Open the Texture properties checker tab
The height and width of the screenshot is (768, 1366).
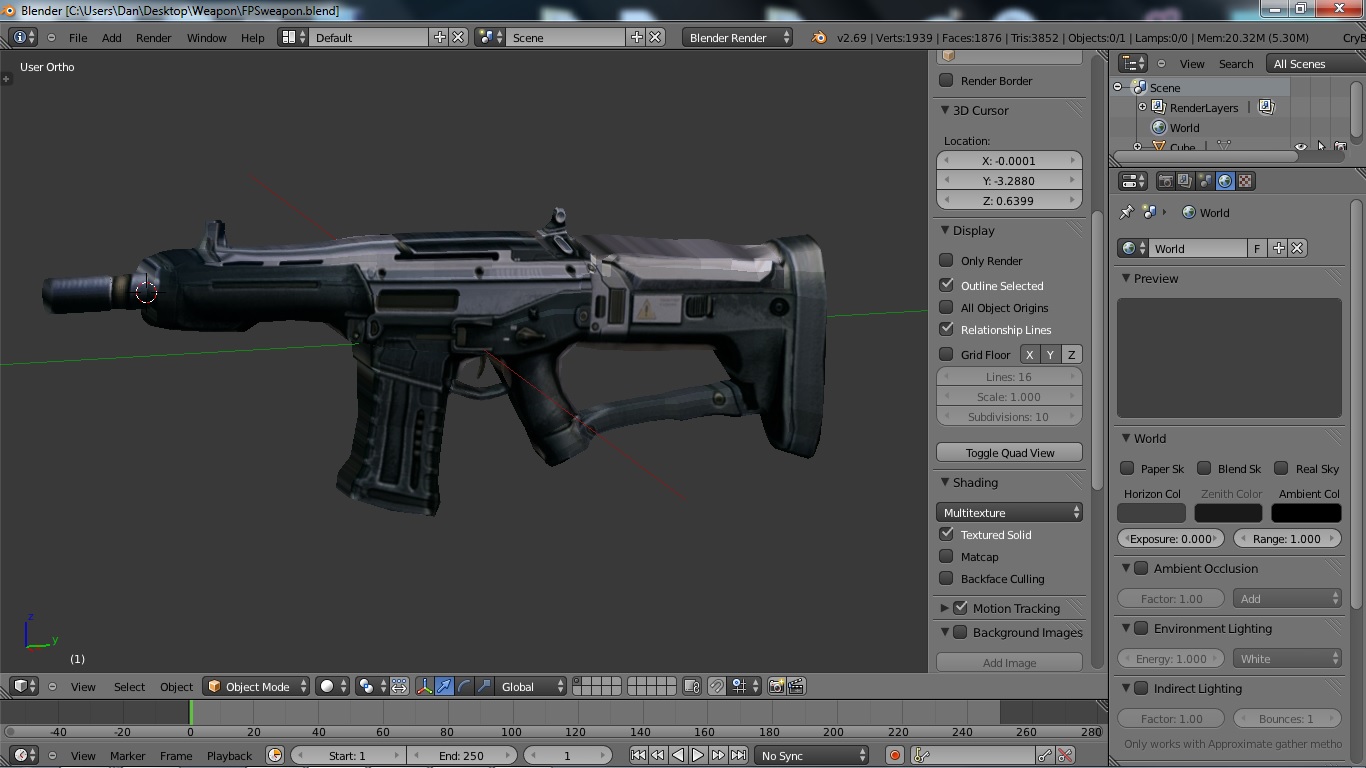tap(1245, 181)
